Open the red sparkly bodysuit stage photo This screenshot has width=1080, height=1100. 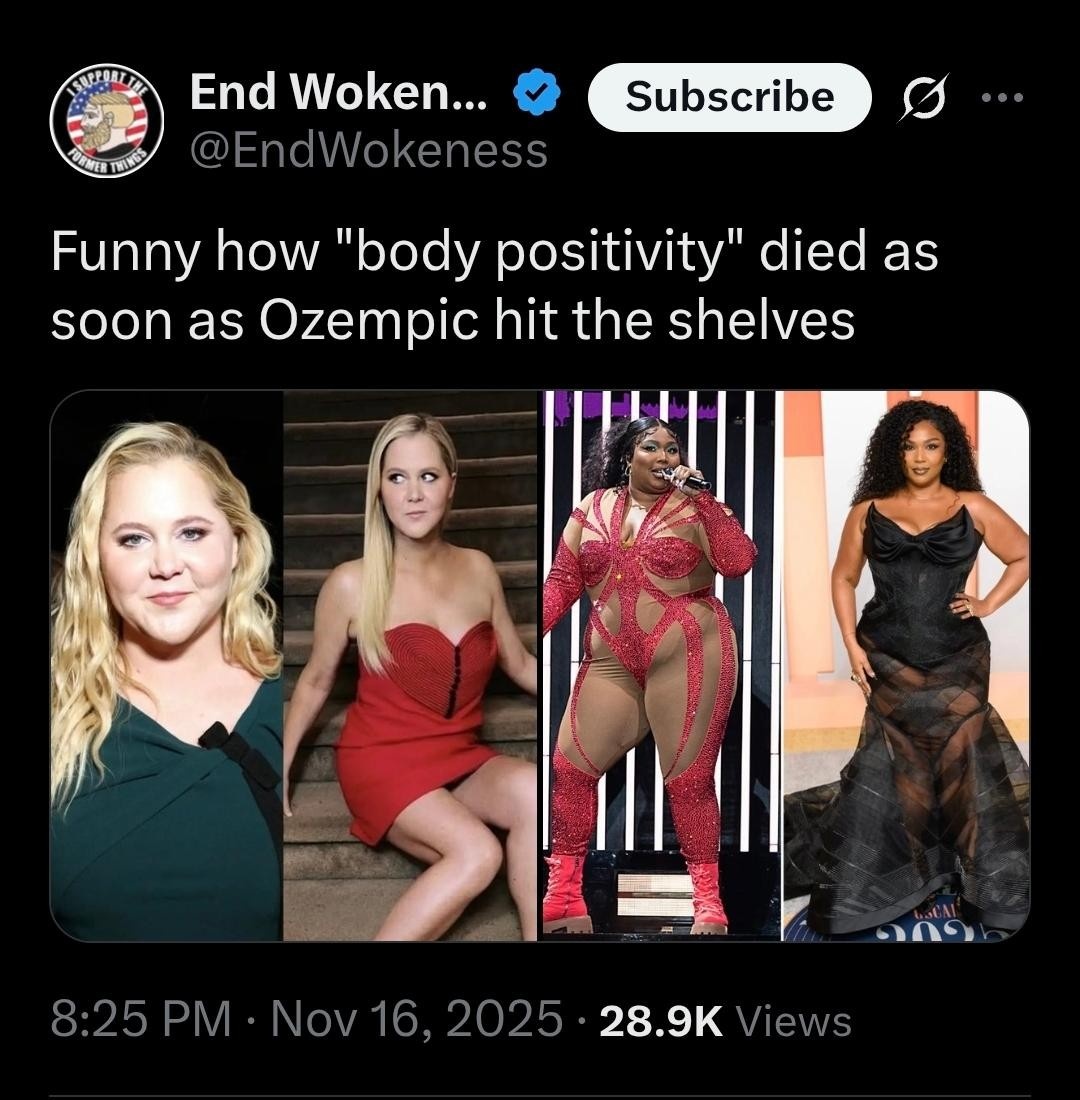[x=660, y=666]
